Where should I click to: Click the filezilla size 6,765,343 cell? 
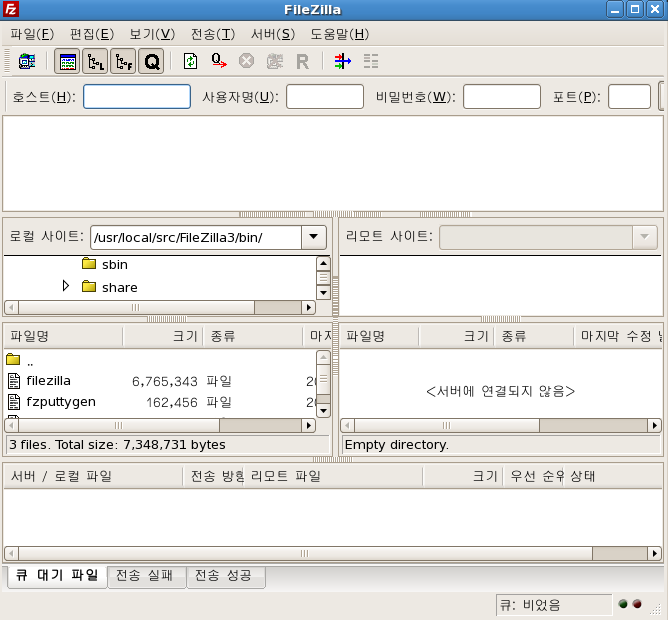(164, 381)
